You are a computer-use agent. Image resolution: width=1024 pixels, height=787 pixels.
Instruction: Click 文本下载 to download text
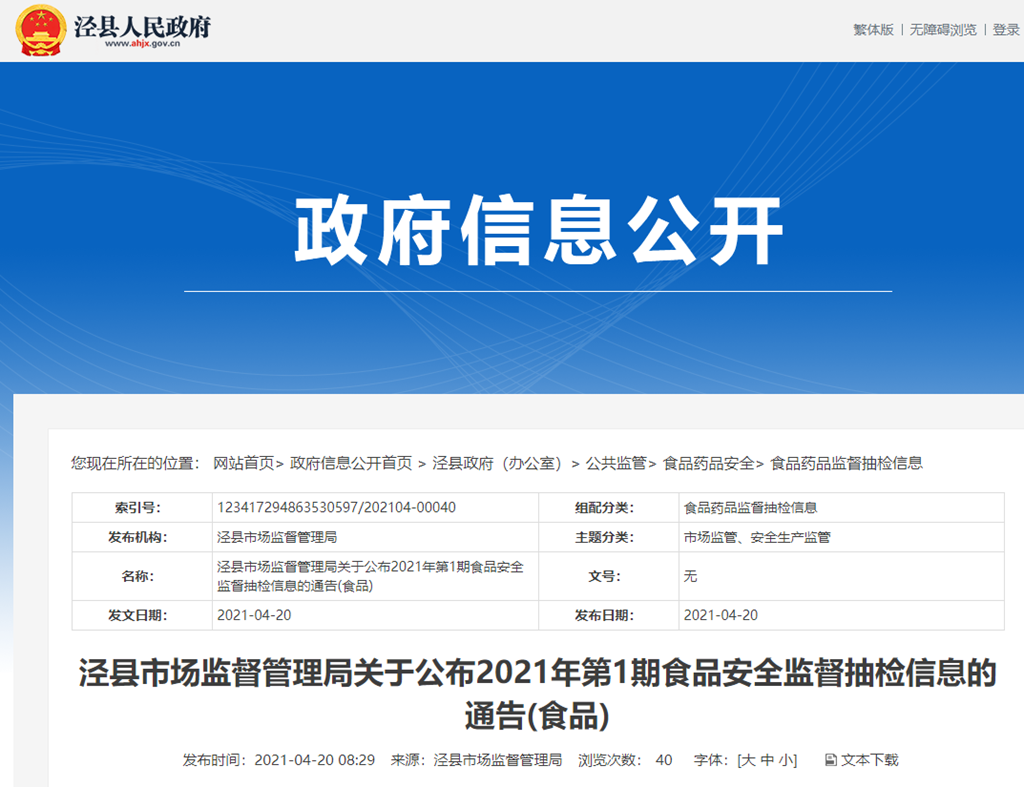pos(869,760)
